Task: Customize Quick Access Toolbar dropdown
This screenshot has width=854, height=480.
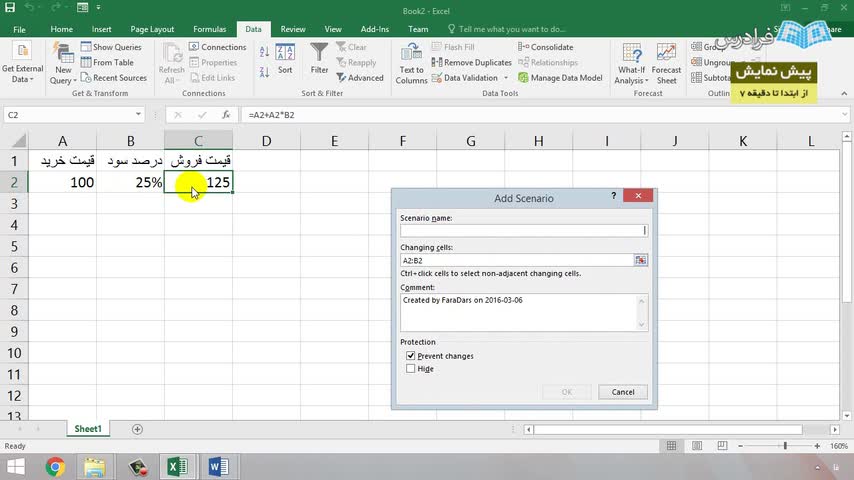Action: pos(99,8)
